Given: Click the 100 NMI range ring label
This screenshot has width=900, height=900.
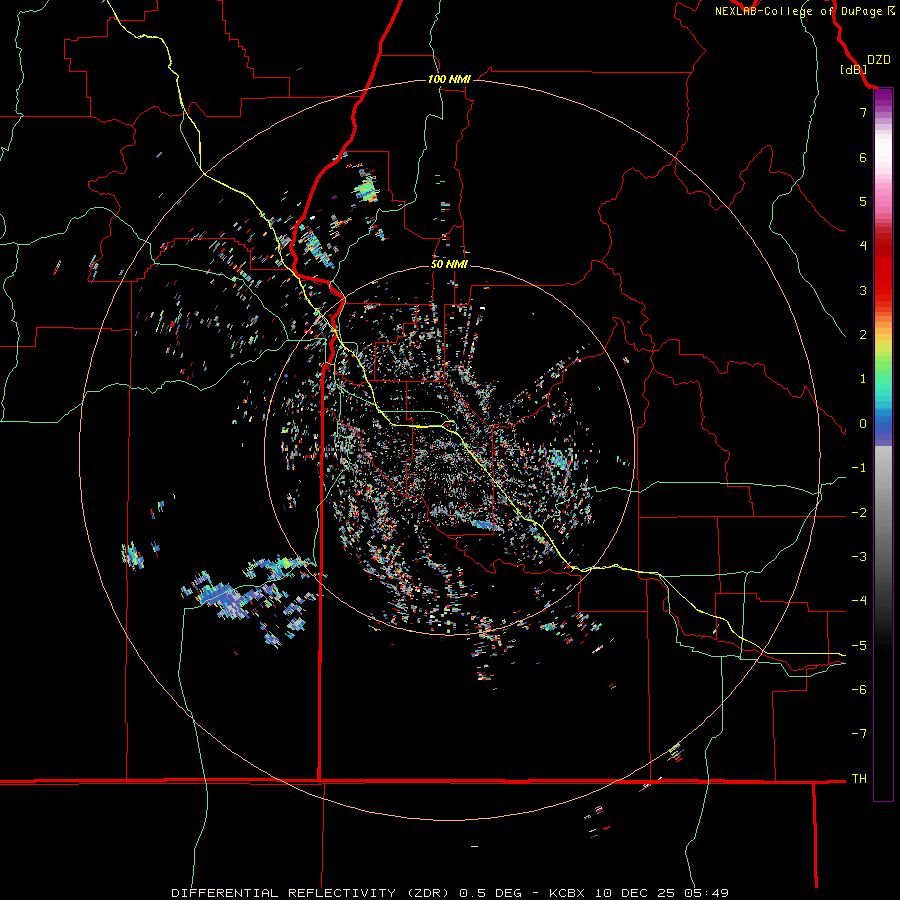Looking at the screenshot, I should coord(449,79).
